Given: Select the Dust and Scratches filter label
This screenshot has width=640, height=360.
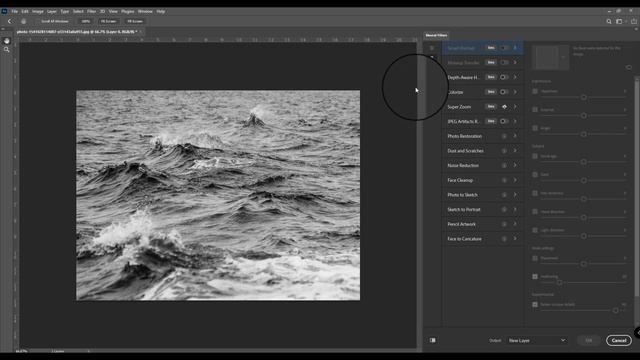Looking at the screenshot, I should [465, 151].
